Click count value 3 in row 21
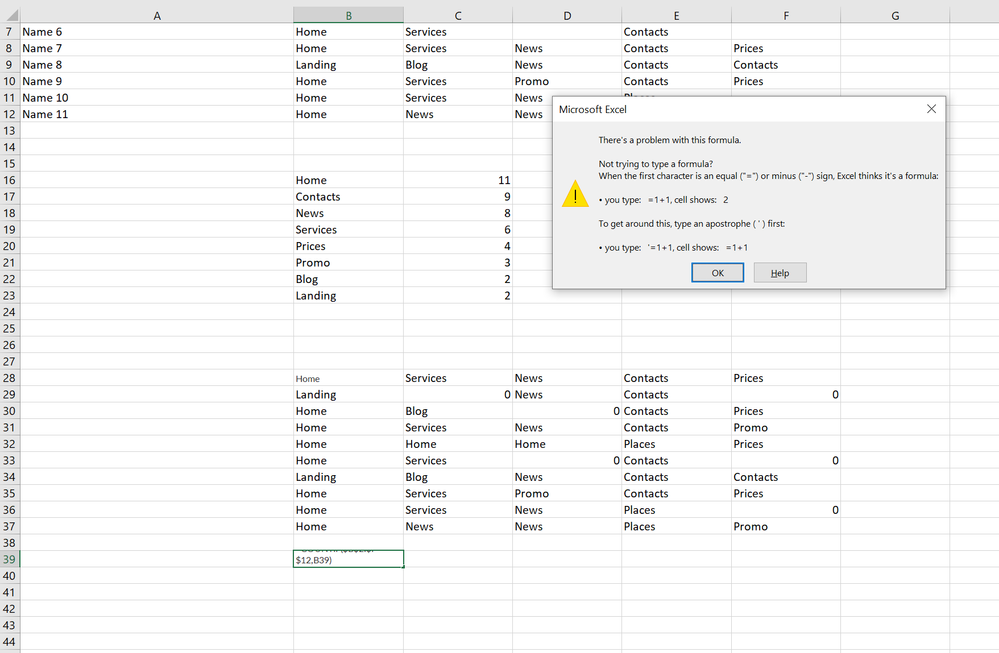Screen dimensions: 999x653 (458, 263)
